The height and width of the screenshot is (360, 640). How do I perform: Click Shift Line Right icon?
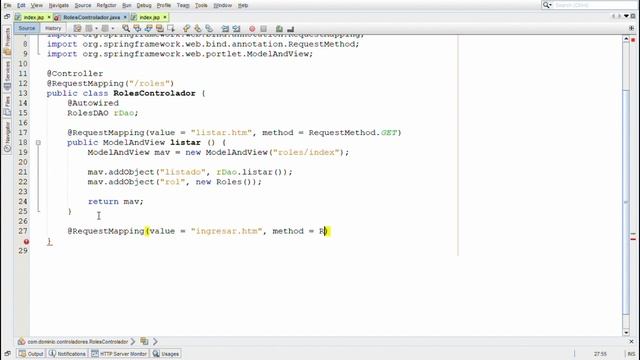click(236, 29)
